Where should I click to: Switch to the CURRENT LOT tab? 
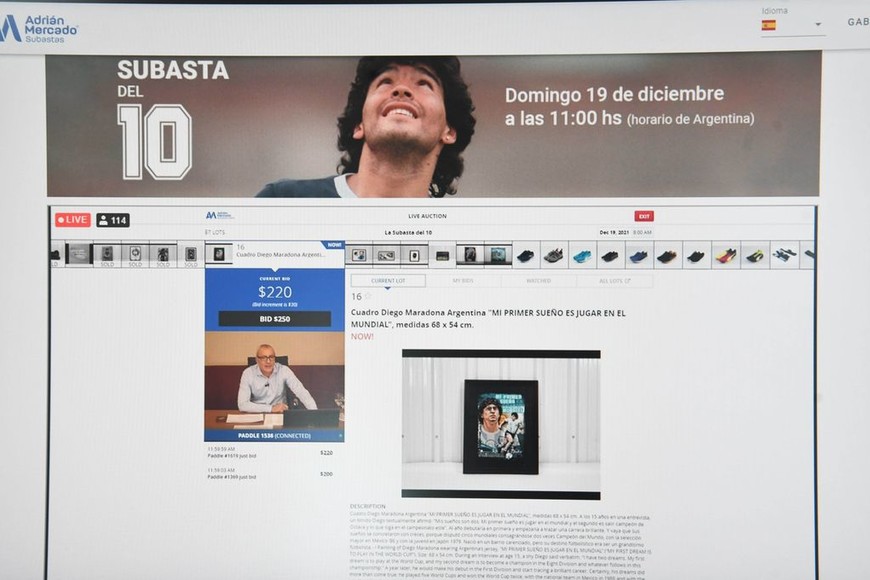(x=386, y=281)
